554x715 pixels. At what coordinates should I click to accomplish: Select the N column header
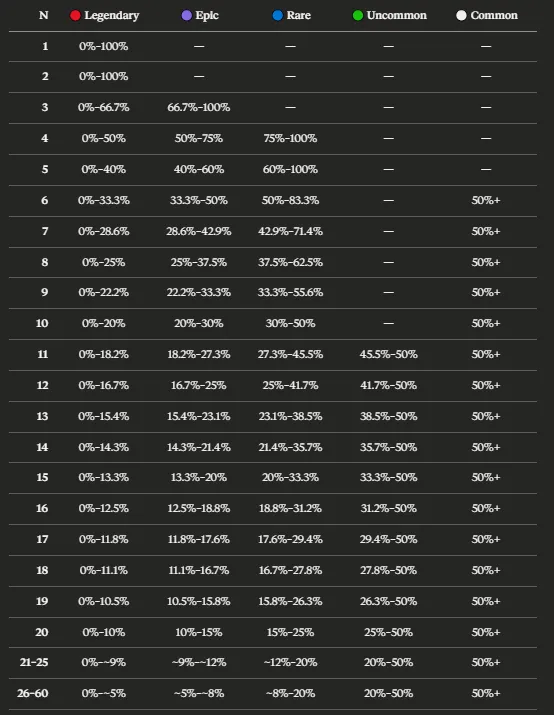coord(43,15)
